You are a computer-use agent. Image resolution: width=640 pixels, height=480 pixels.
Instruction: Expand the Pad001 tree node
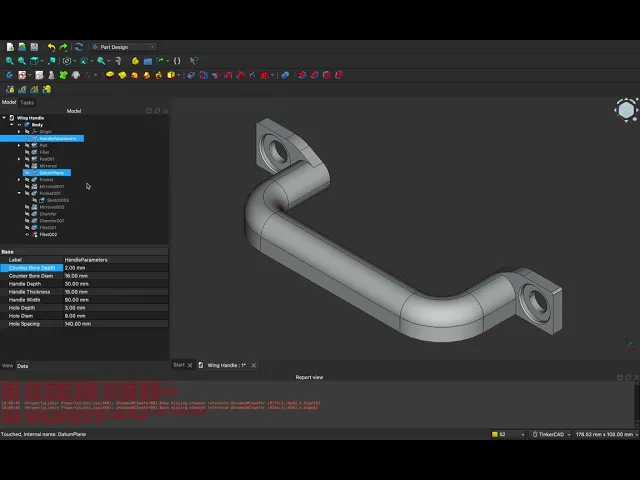coord(19,159)
